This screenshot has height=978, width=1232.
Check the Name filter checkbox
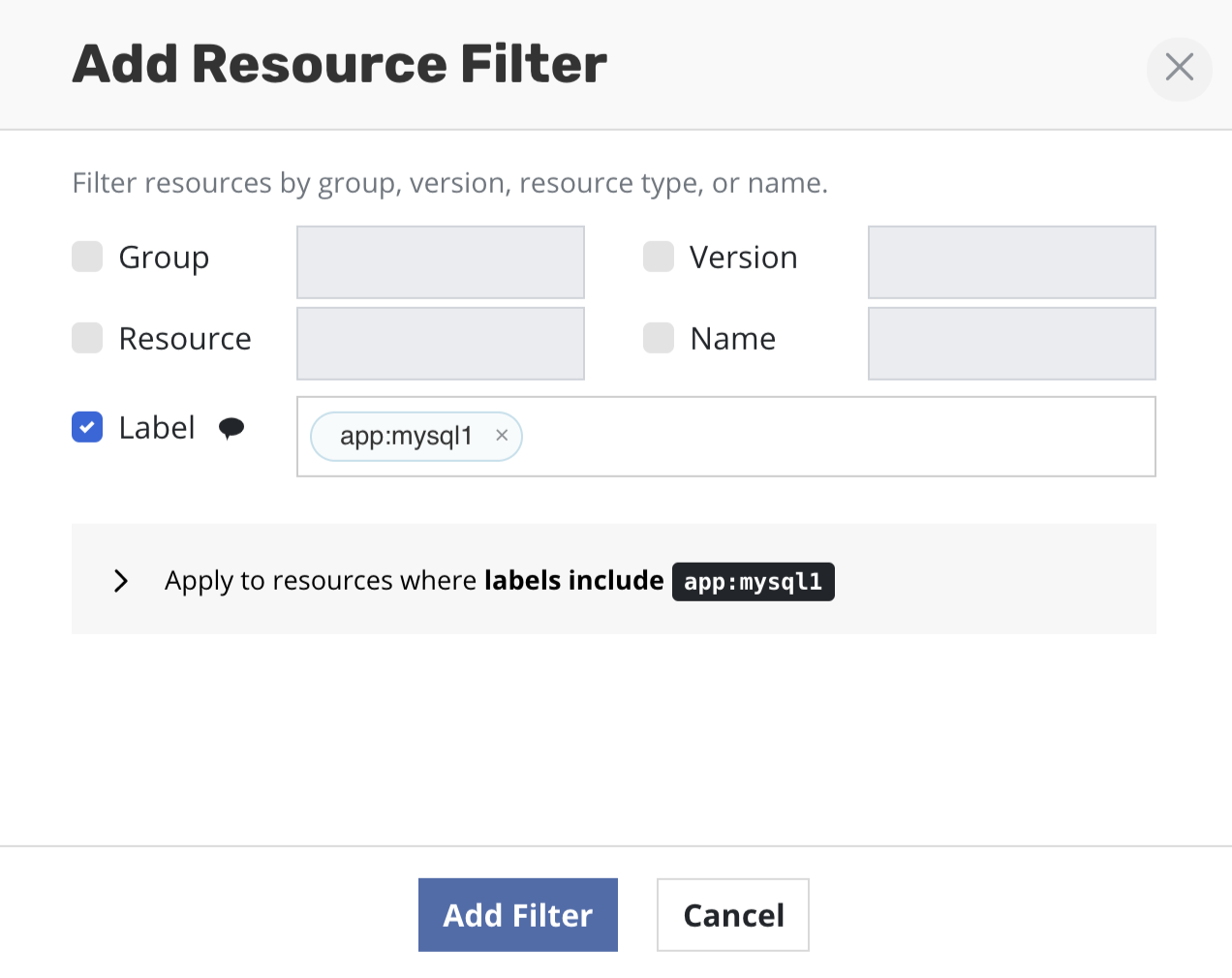(659, 339)
